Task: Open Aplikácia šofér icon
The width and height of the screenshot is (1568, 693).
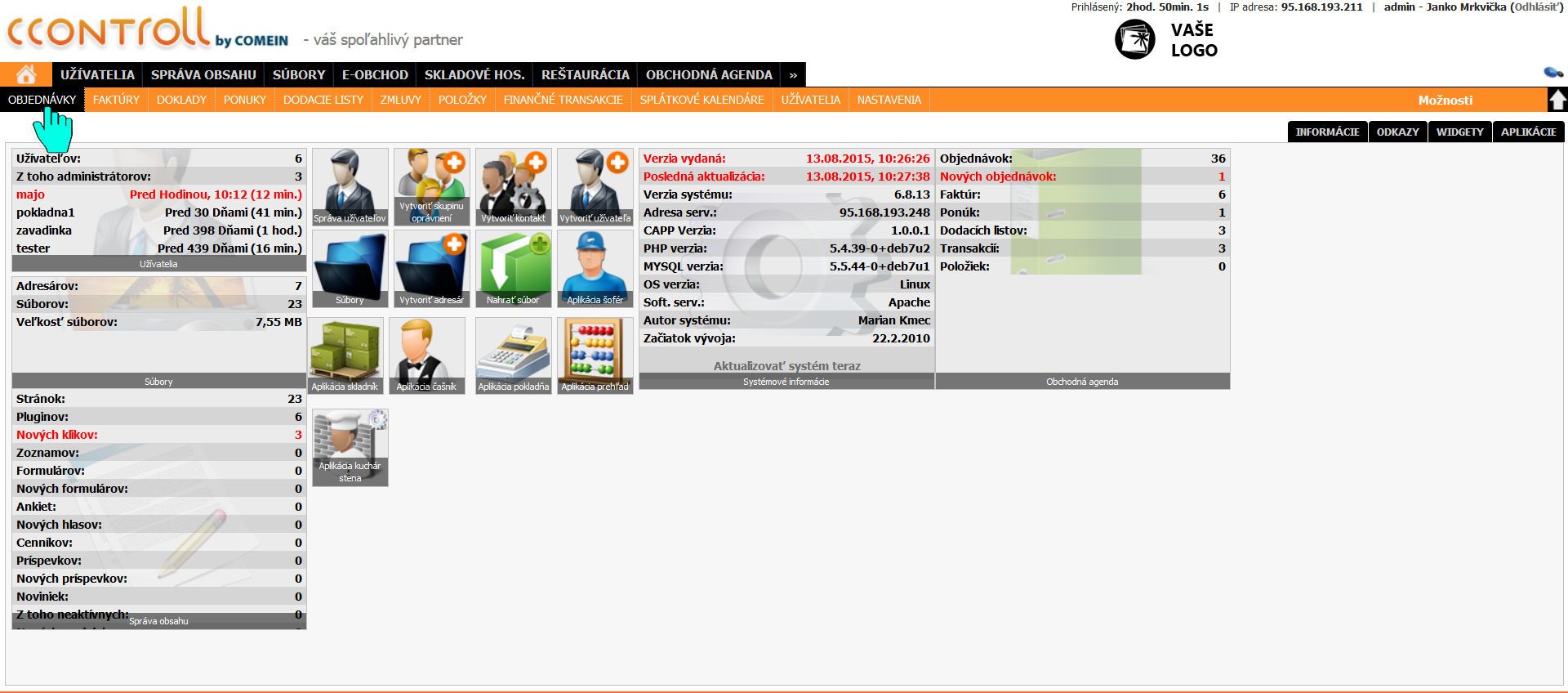Action: point(595,268)
